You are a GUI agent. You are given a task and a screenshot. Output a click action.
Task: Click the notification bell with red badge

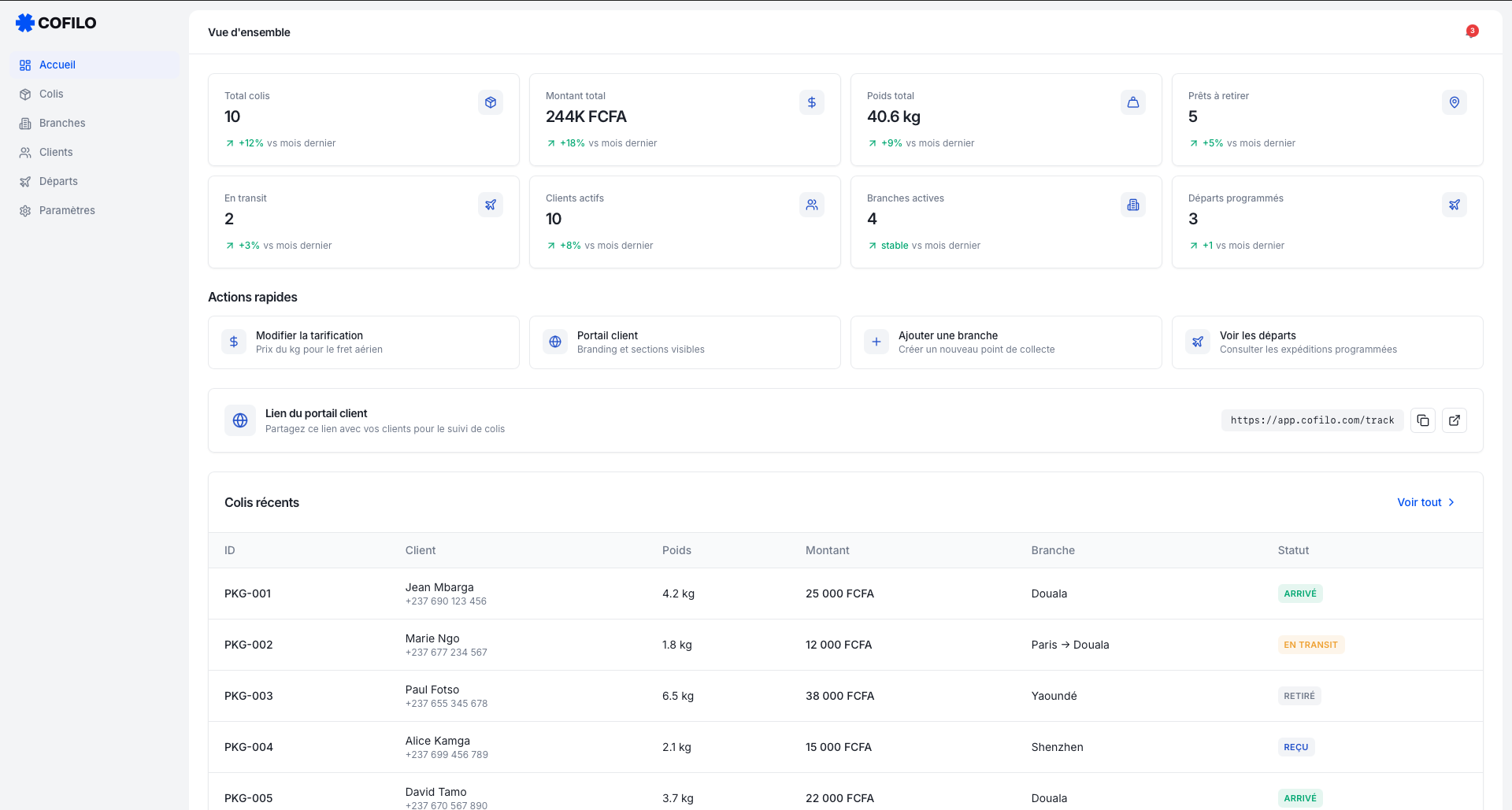pyautogui.click(x=1471, y=31)
